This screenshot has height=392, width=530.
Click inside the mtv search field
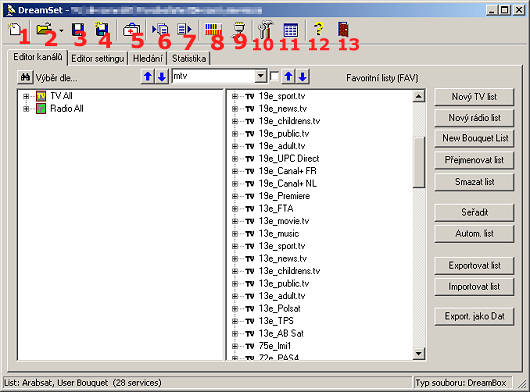pyautogui.click(x=214, y=76)
